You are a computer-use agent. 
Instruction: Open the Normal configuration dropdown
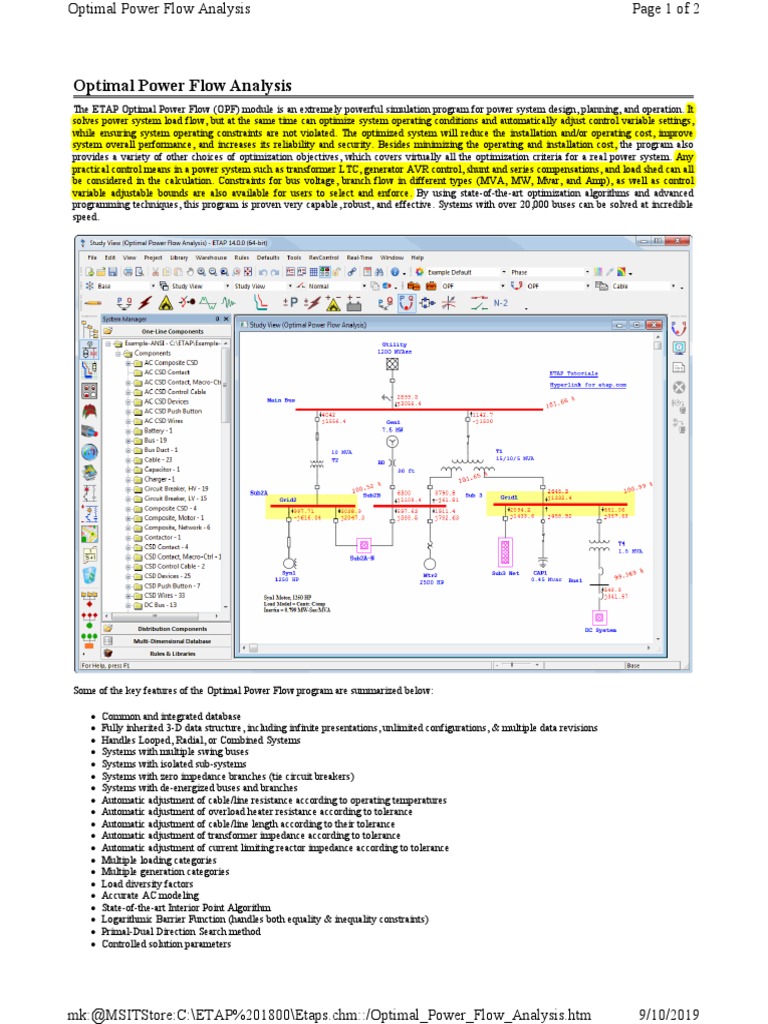(364, 286)
